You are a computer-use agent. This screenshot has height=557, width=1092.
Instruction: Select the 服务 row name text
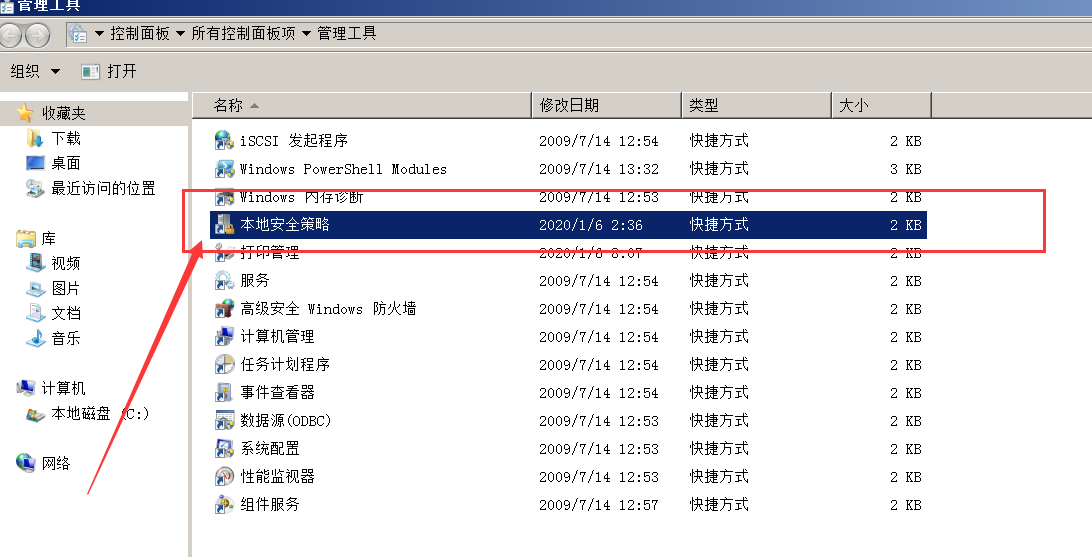(255, 281)
